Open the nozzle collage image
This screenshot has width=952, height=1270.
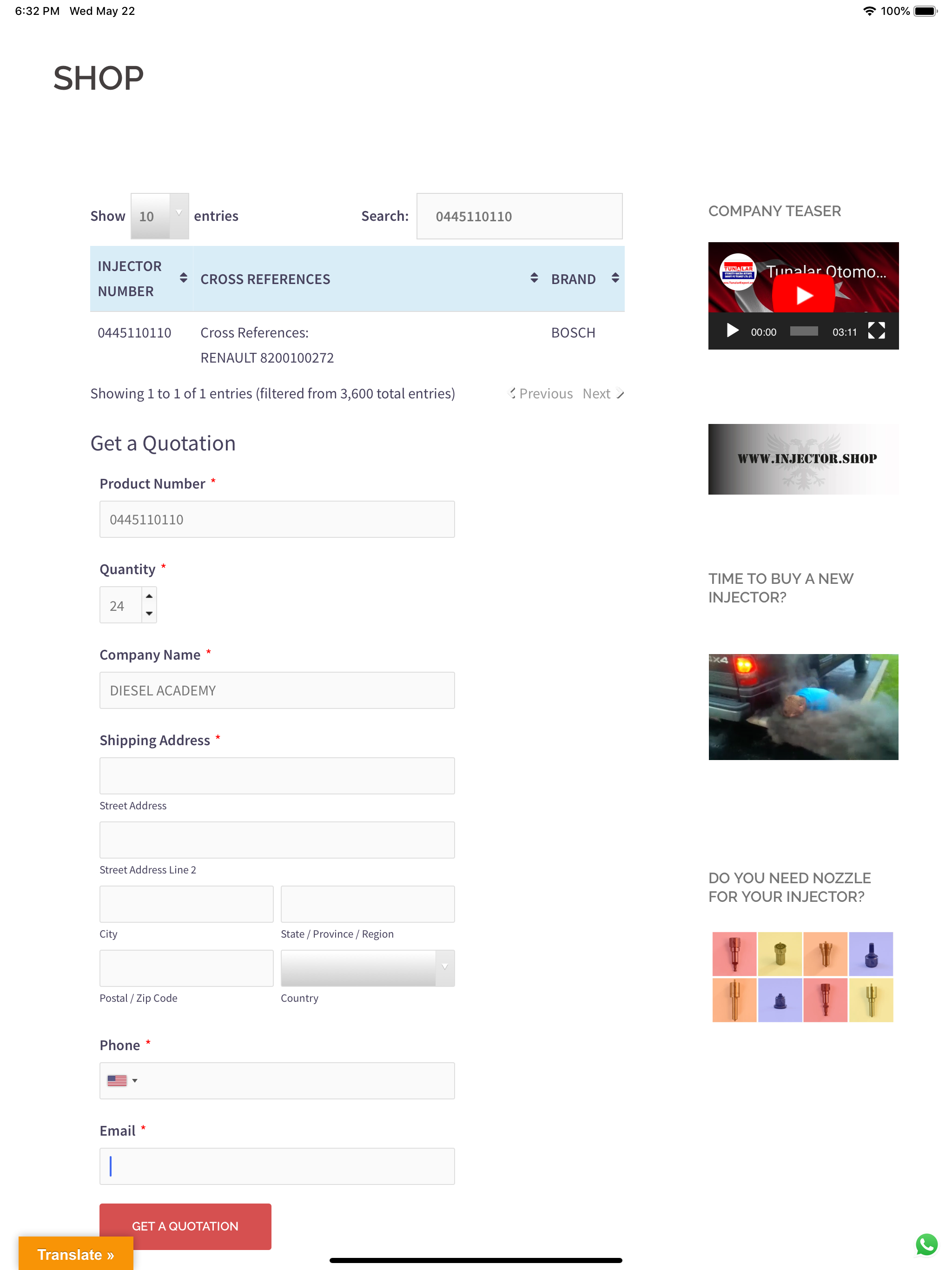[803, 977]
